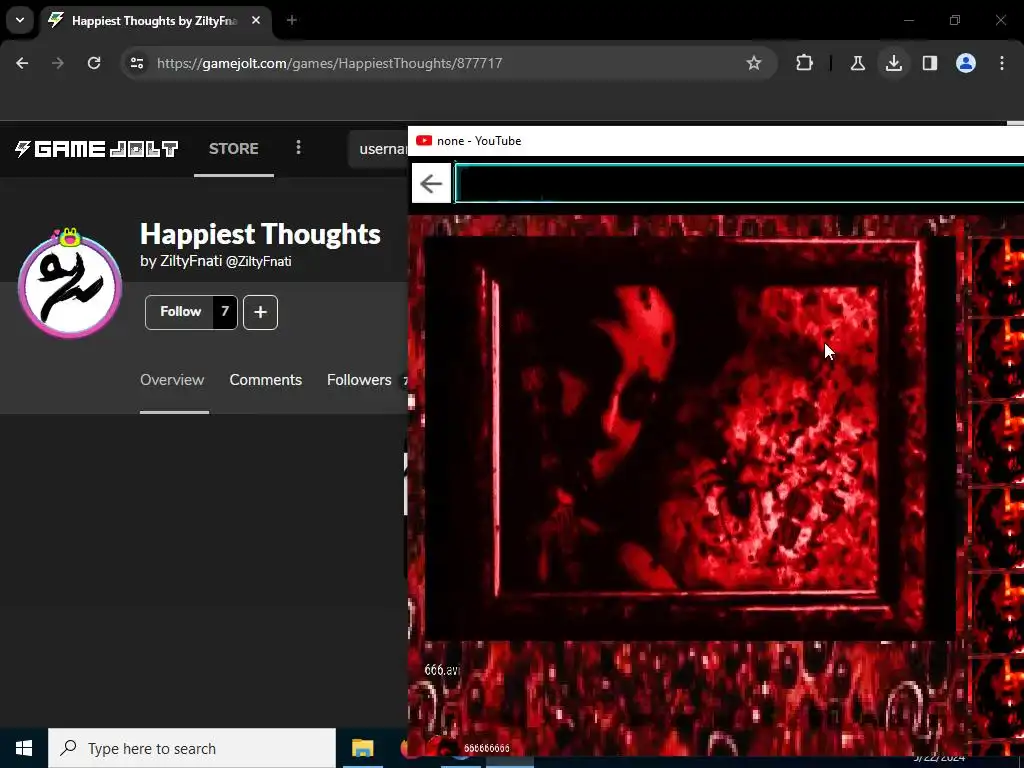Open site information icon in address bar
1024x768 pixels.
(x=136, y=63)
